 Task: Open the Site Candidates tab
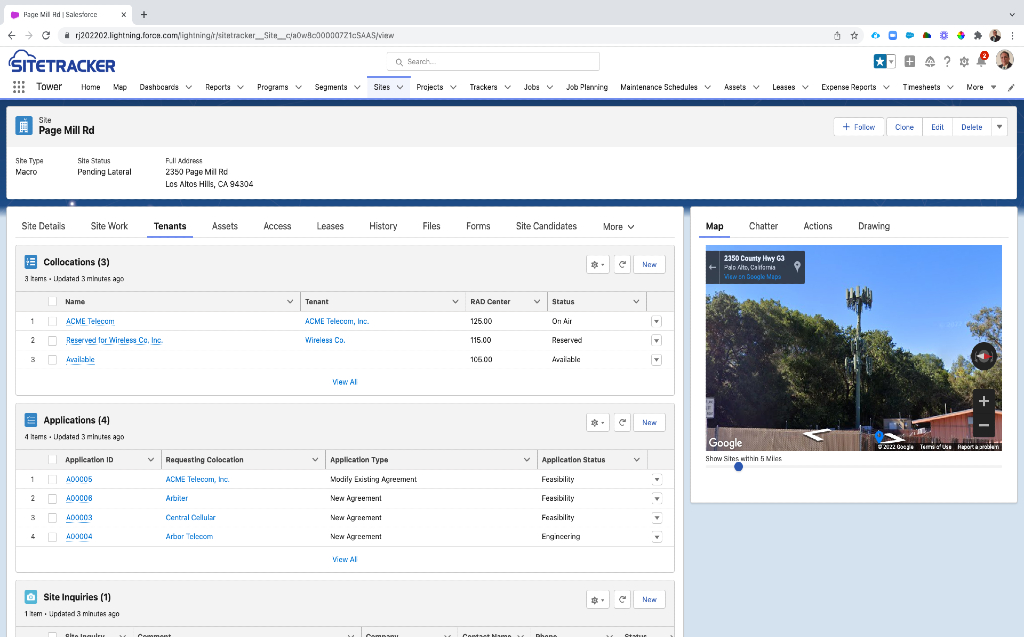click(546, 226)
